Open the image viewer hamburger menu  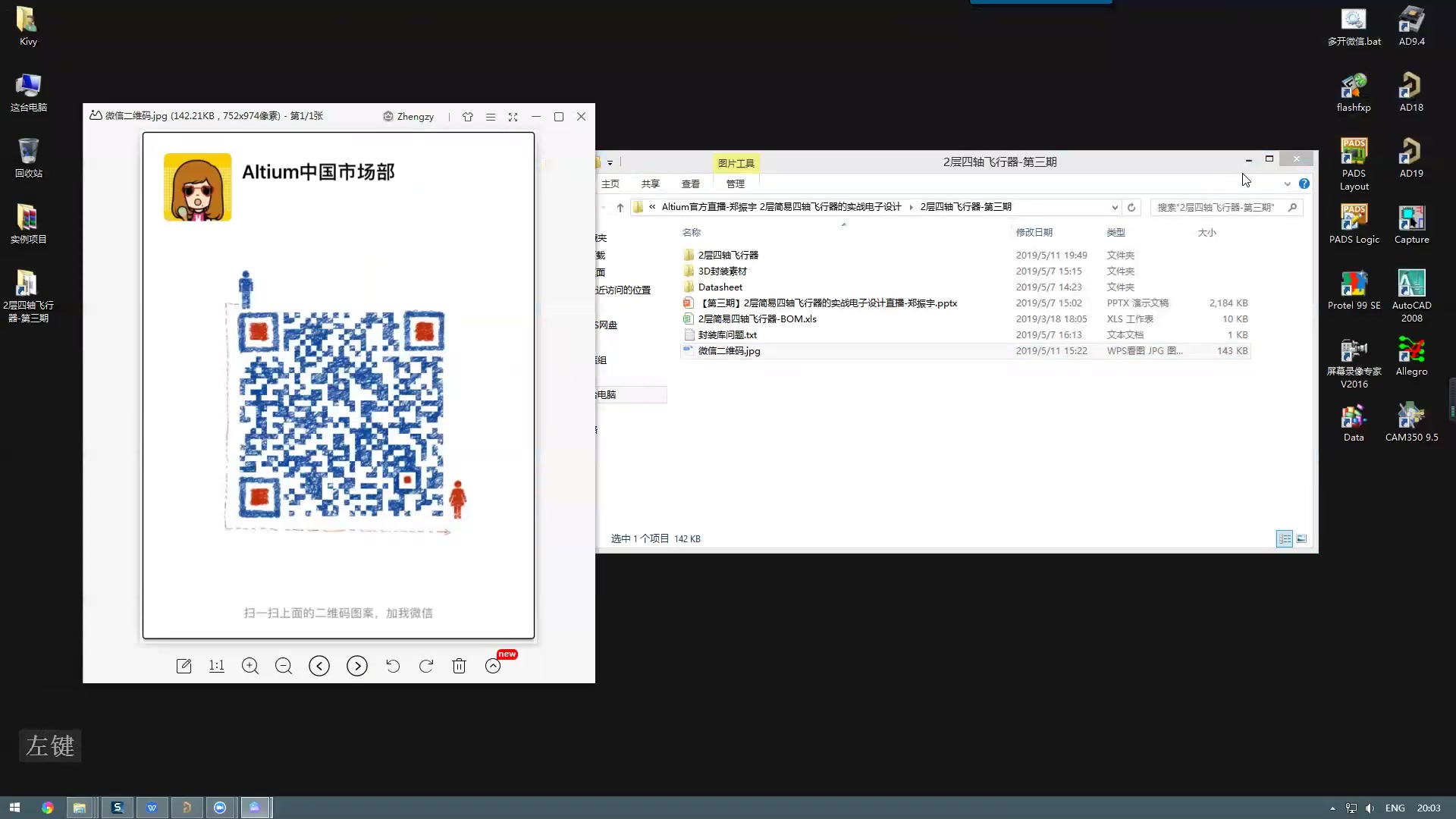coord(491,117)
